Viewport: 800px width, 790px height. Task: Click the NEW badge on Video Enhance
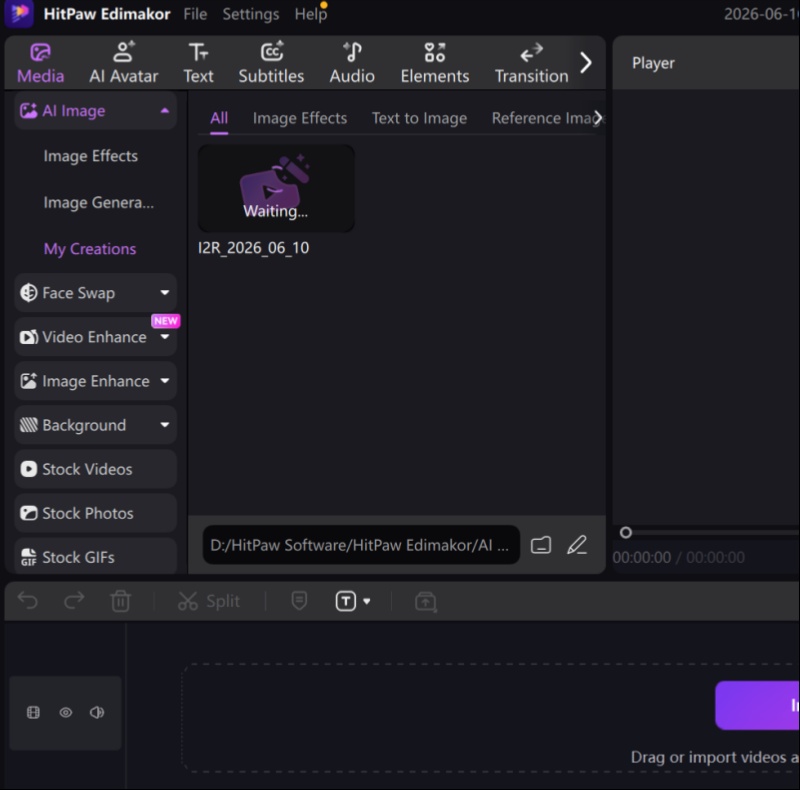pyautogui.click(x=166, y=321)
